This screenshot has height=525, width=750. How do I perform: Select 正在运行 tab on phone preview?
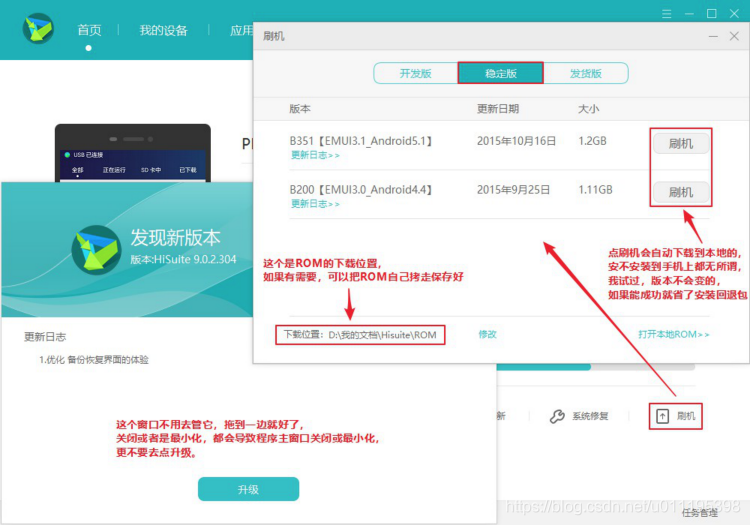[x=114, y=170]
